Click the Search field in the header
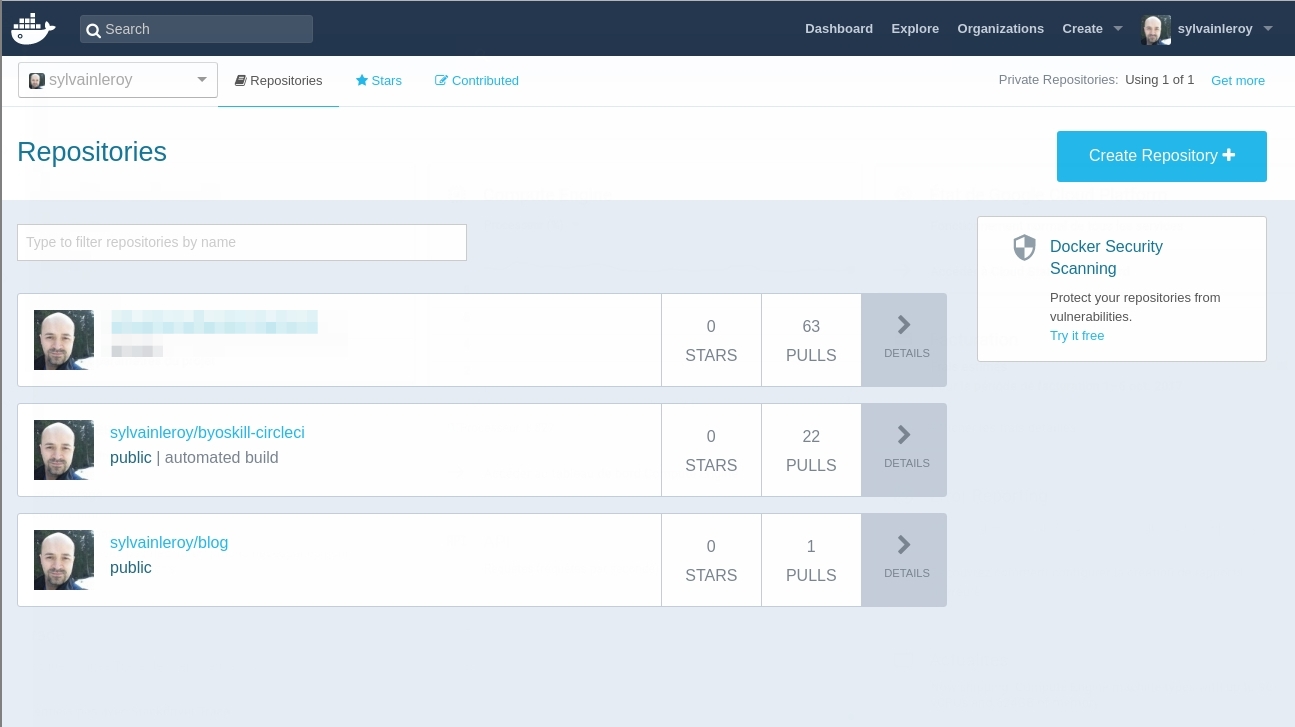The width and height of the screenshot is (1295, 727). pyautogui.click(x=196, y=29)
